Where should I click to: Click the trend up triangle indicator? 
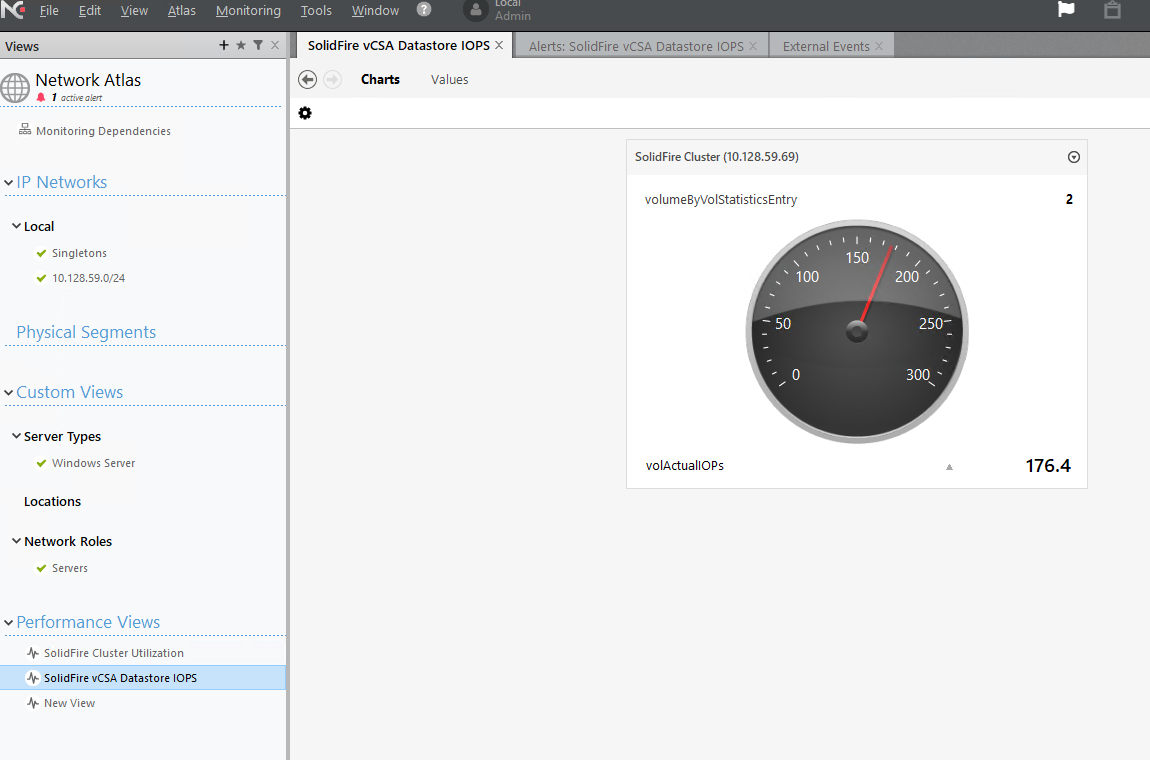tap(949, 467)
